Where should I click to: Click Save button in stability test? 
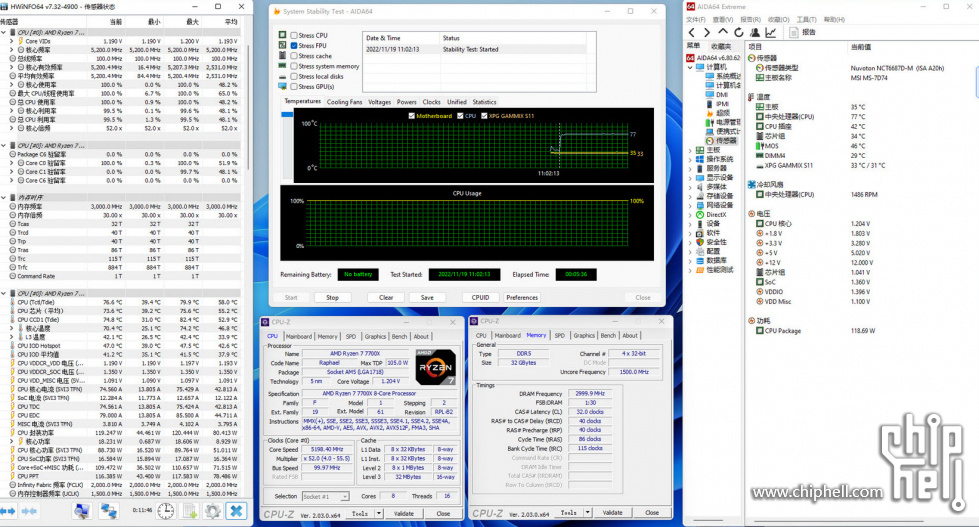click(427, 298)
